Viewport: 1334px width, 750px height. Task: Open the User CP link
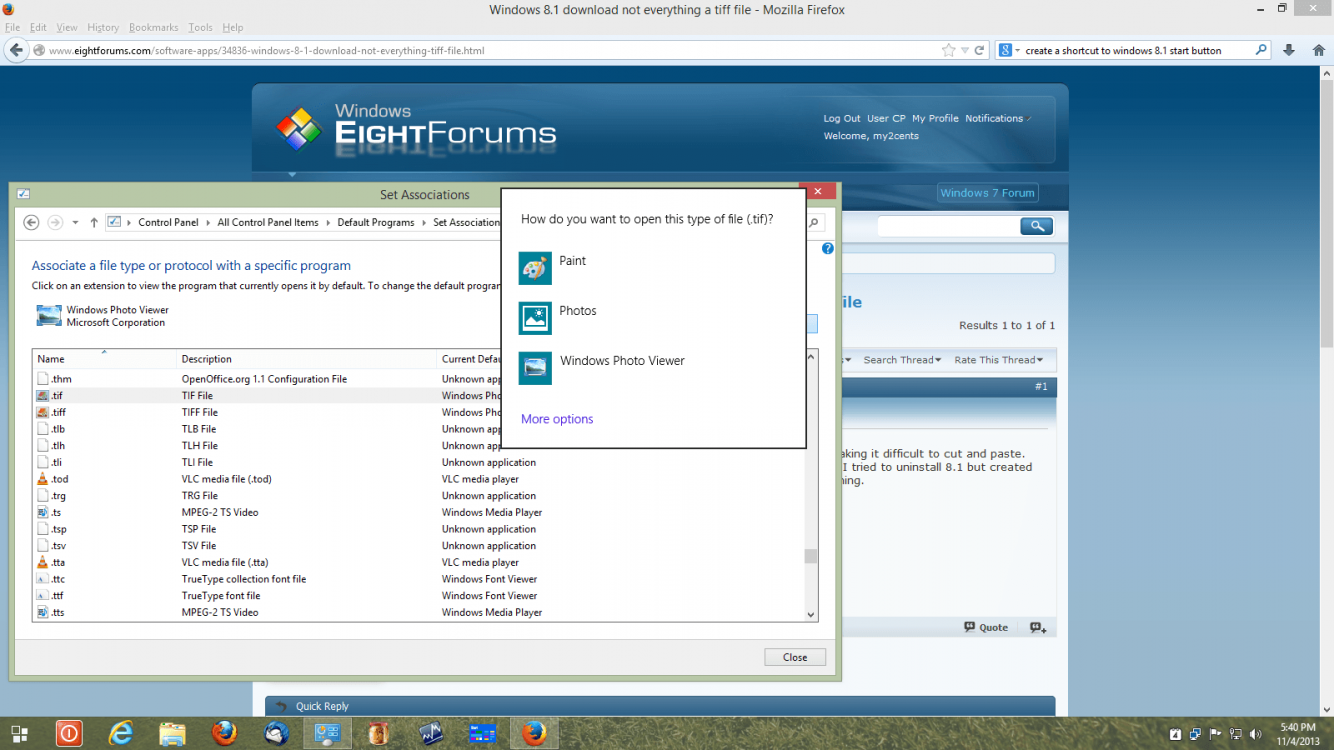point(886,118)
